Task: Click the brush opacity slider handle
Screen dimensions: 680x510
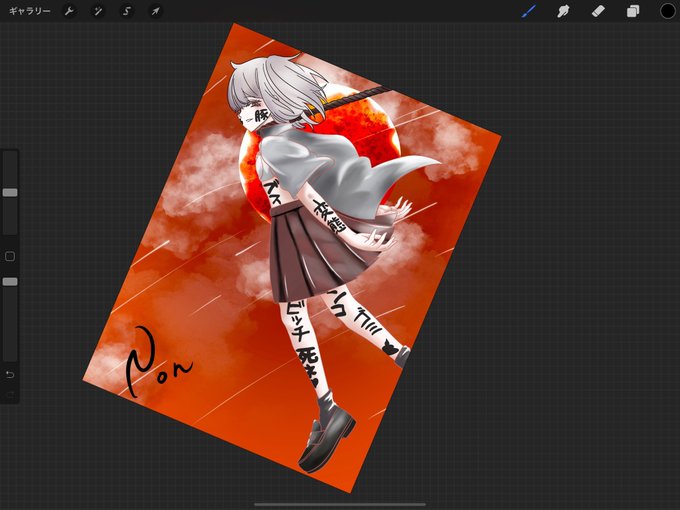Action: (x=10, y=282)
